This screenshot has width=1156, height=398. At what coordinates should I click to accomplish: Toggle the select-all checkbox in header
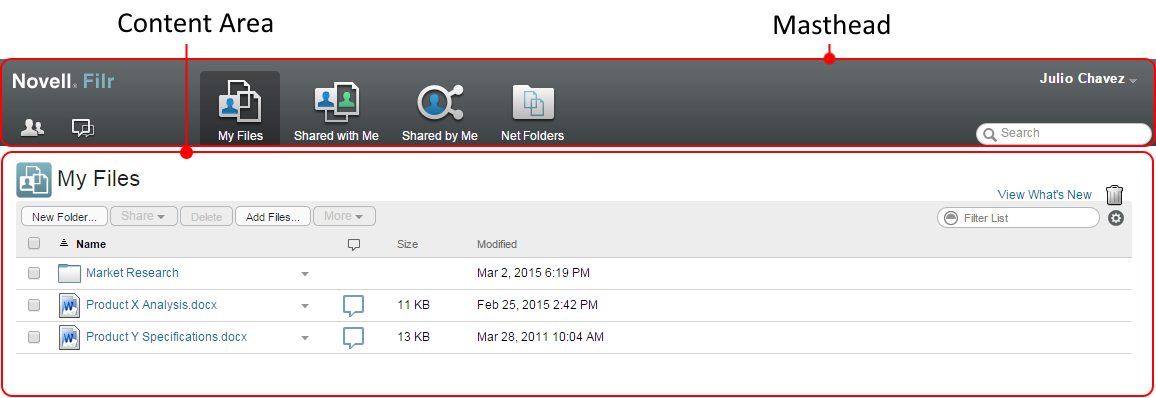34,243
